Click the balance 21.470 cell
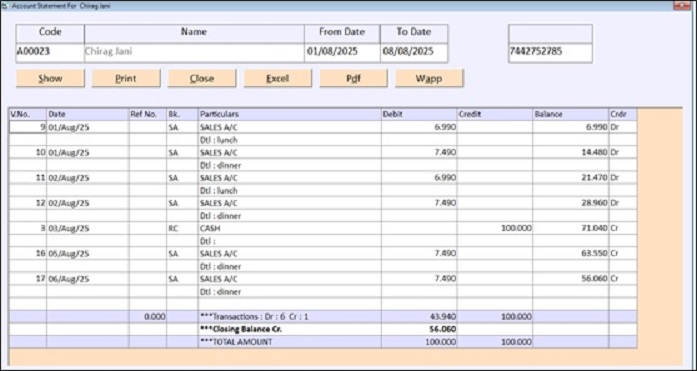Image resolution: width=697 pixels, height=371 pixels. 571,178
